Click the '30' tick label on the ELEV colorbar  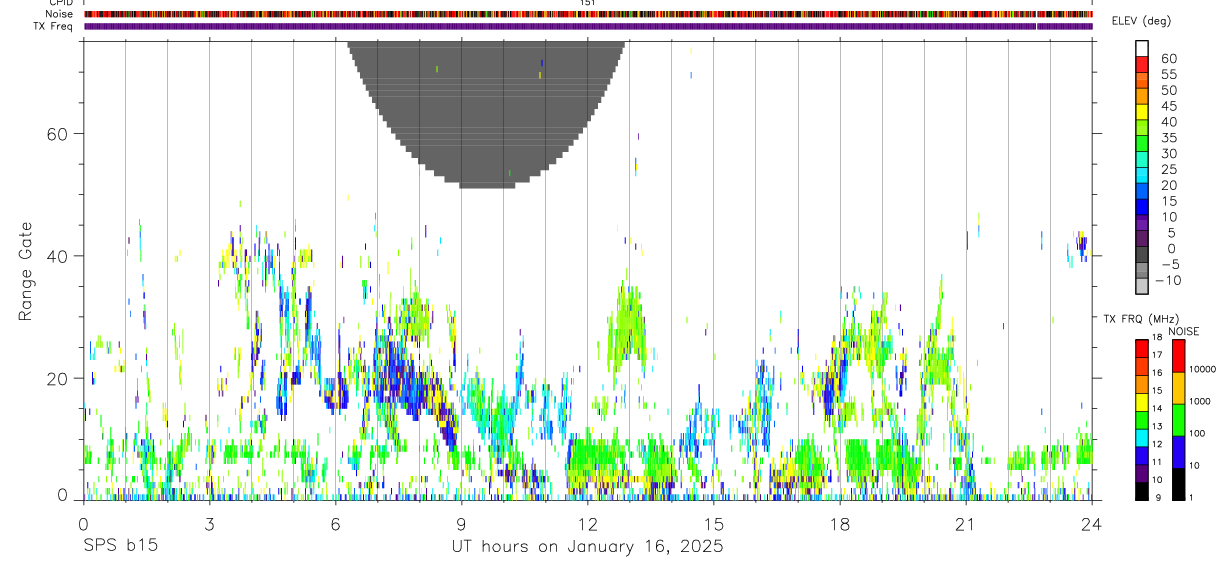tap(1168, 153)
